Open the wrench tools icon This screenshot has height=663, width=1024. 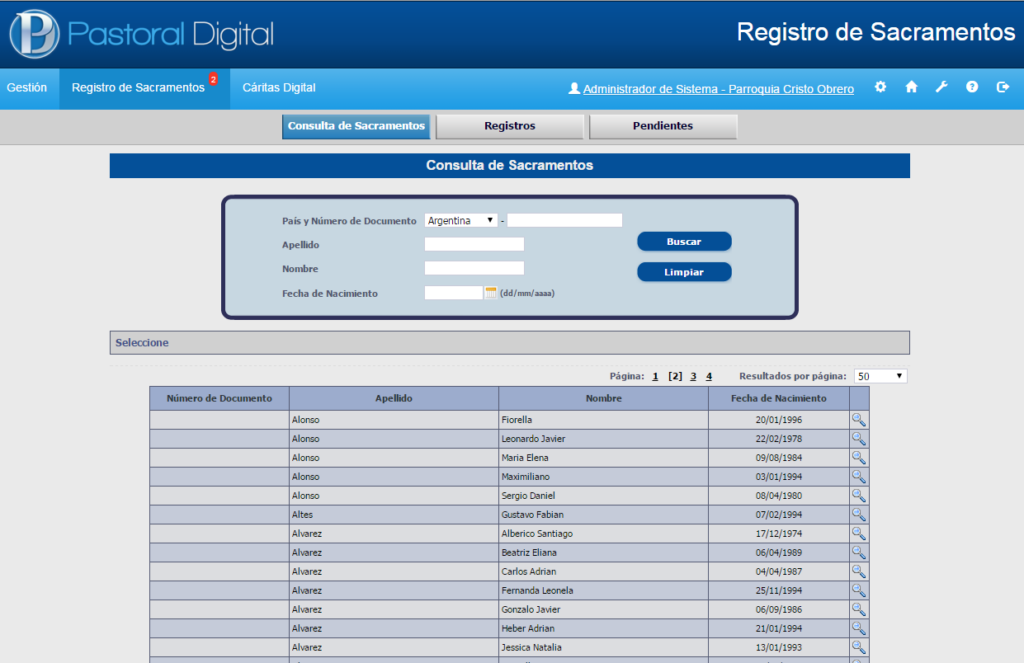942,87
